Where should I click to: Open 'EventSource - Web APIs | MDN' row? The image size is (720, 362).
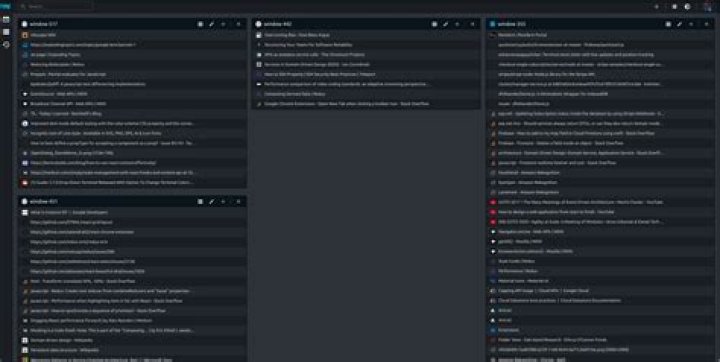click(x=132, y=94)
